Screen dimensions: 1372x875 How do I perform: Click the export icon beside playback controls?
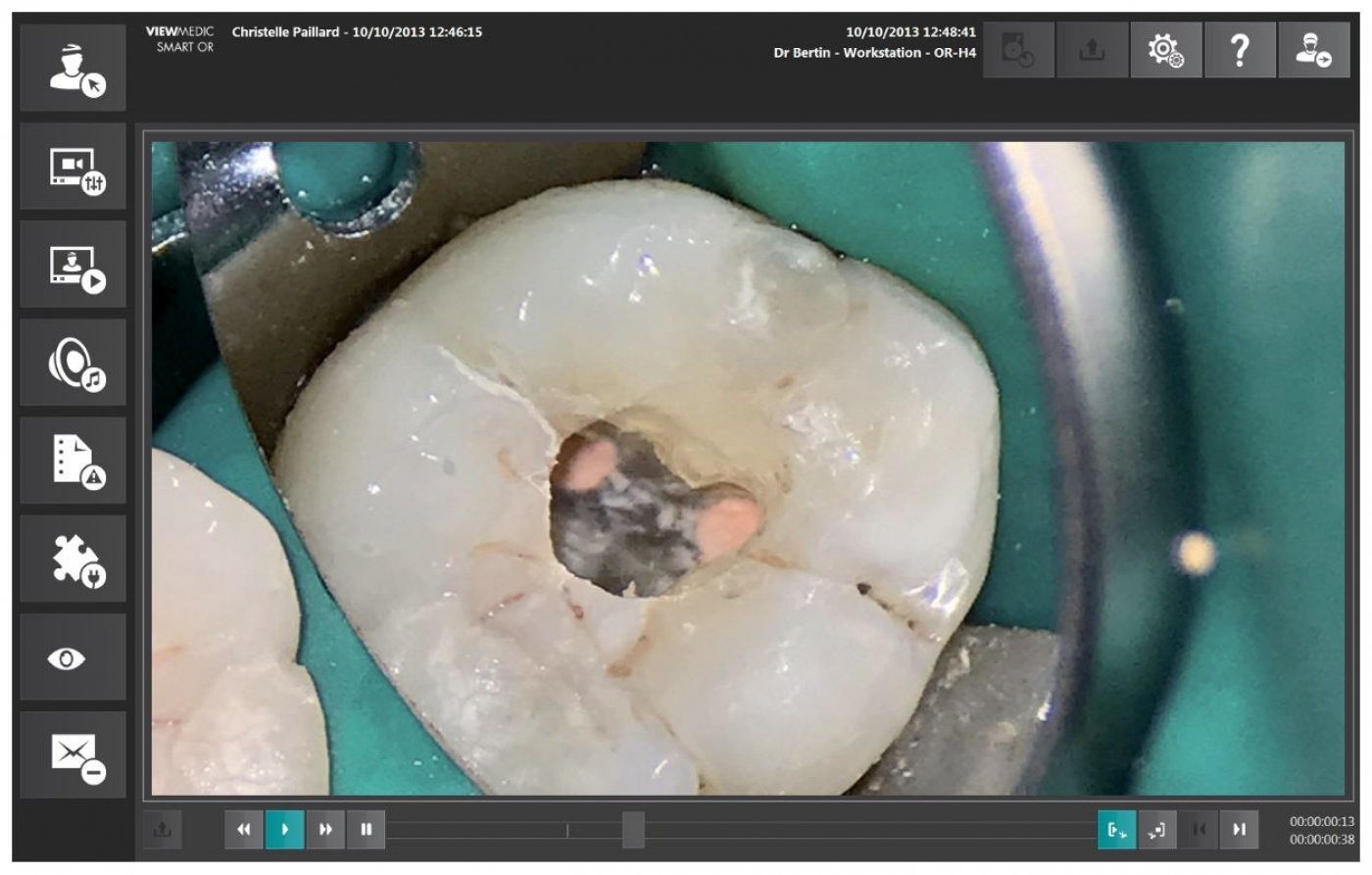pyautogui.click(x=162, y=830)
